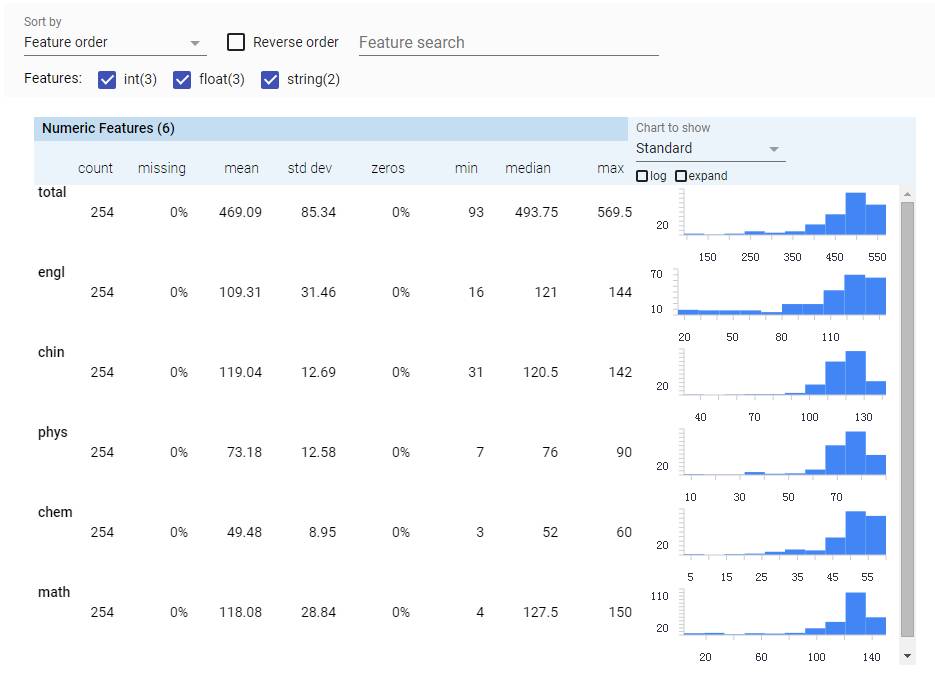Image resolution: width=935 pixels, height=698 pixels.
Task: Click the phys feature name
Action: (52, 432)
